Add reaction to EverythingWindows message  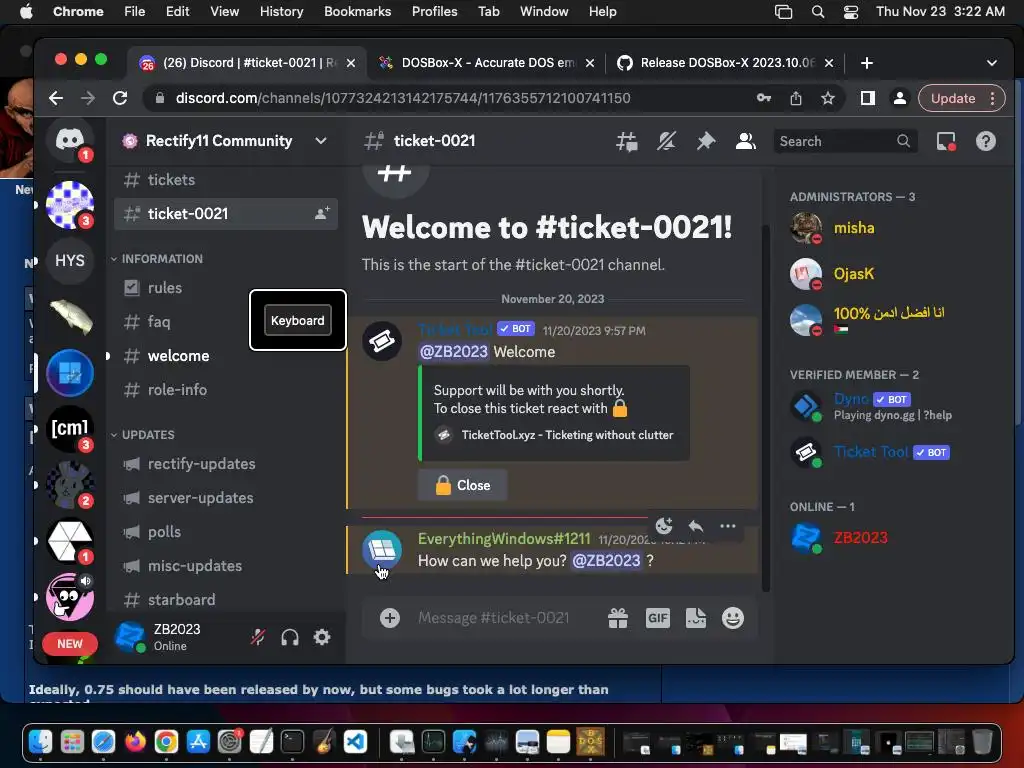[x=664, y=526]
